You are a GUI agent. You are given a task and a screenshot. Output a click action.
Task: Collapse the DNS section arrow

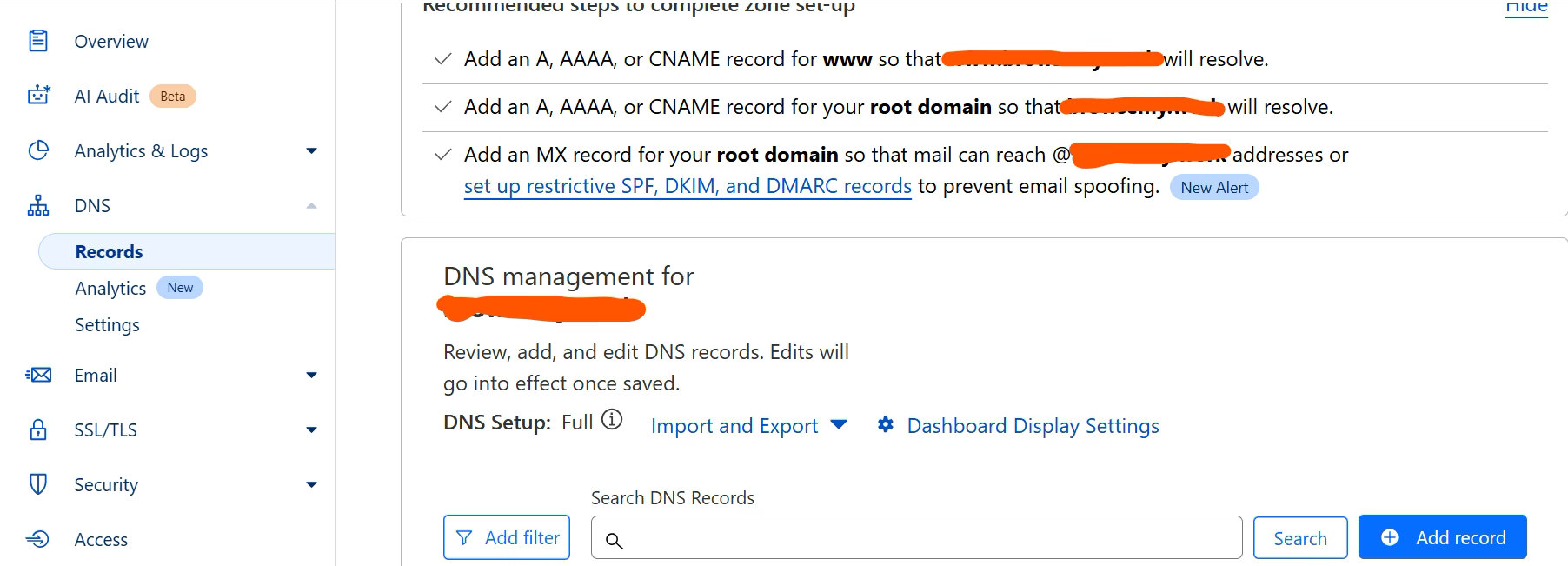[x=311, y=206]
